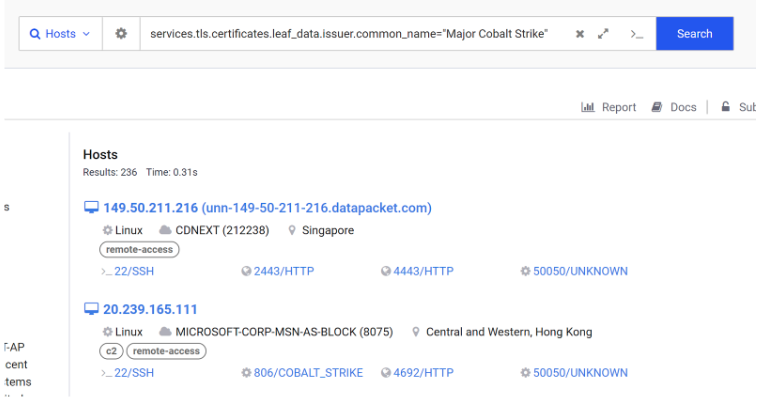Click gear icon beside 50050/UNKNOWN on 149.50.211.216
Viewport: 758px width, 398px height.
click(x=525, y=271)
